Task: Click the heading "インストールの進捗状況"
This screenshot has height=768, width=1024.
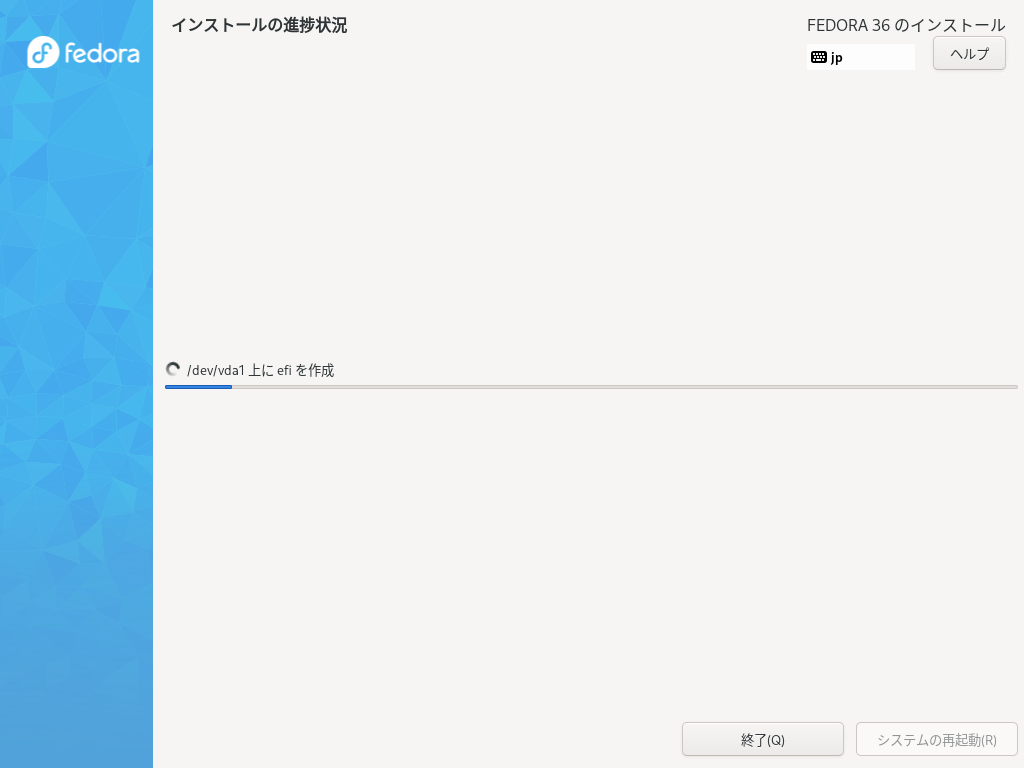Action: pos(259,25)
